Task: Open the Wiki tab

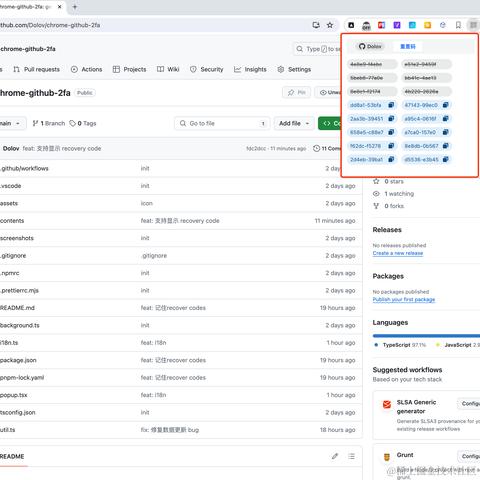Action: pyautogui.click(x=168, y=69)
